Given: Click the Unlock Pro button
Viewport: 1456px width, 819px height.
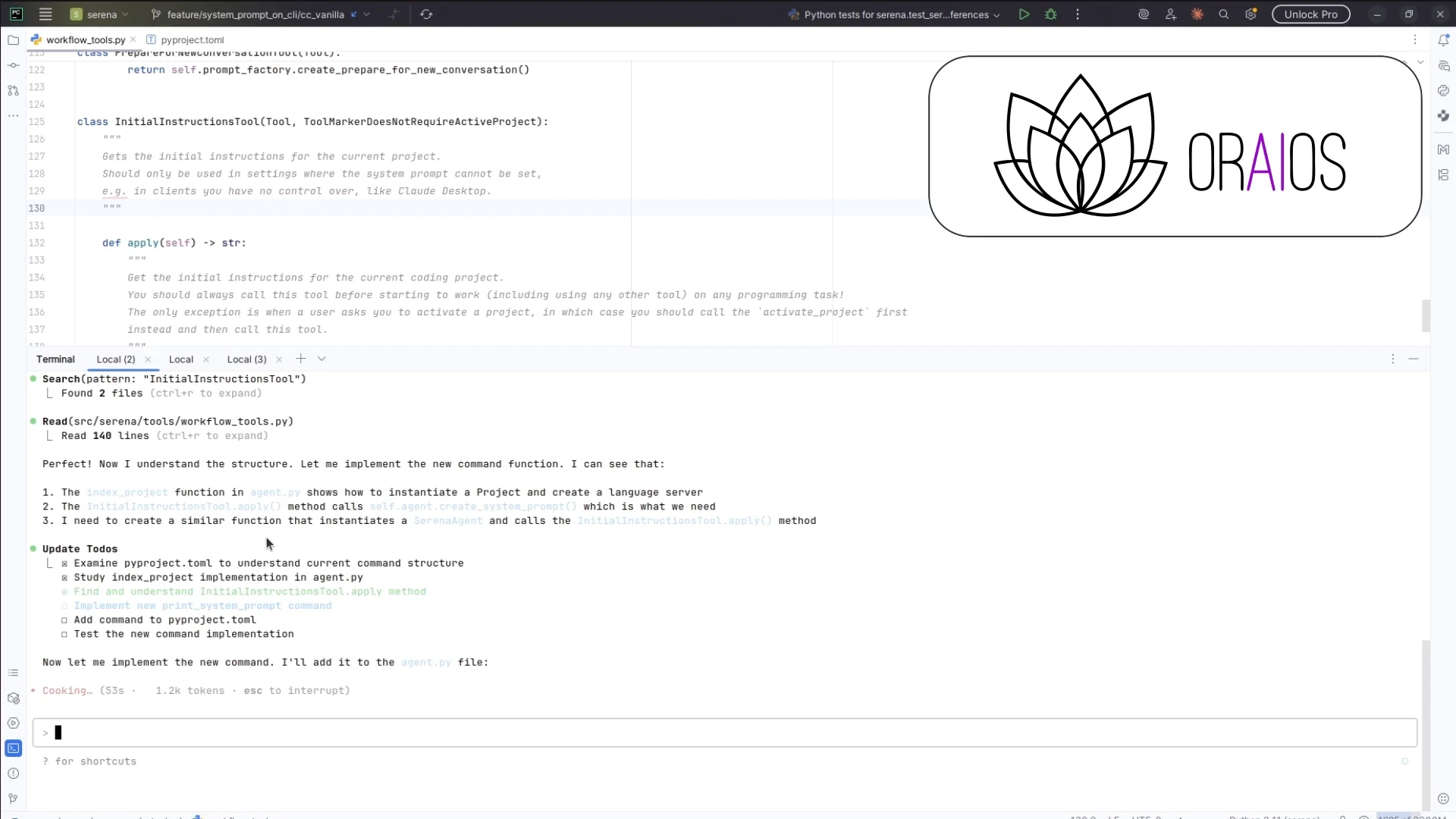Looking at the screenshot, I should click(x=1310, y=14).
